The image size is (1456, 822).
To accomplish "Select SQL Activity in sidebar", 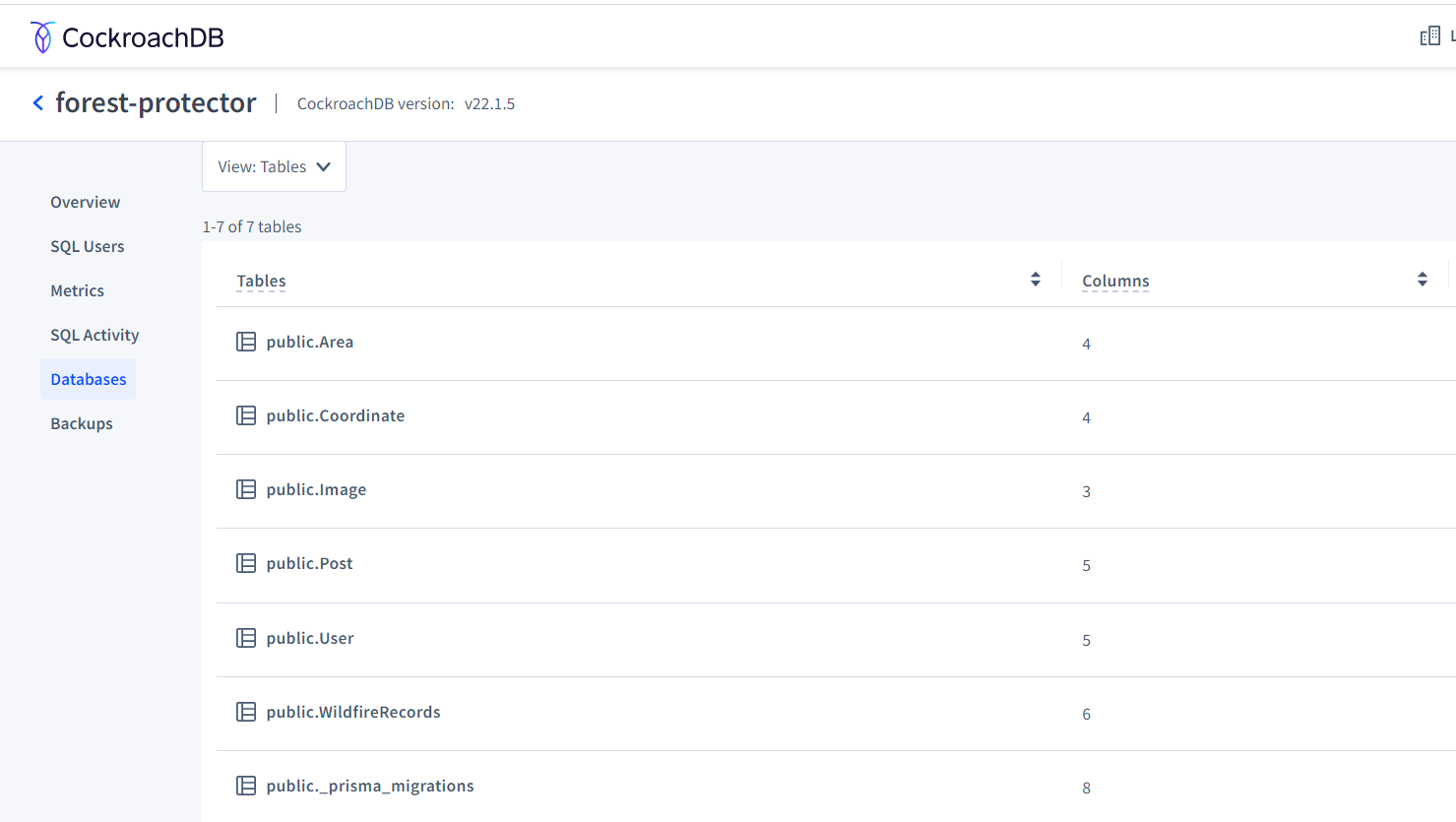I will point(95,335).
